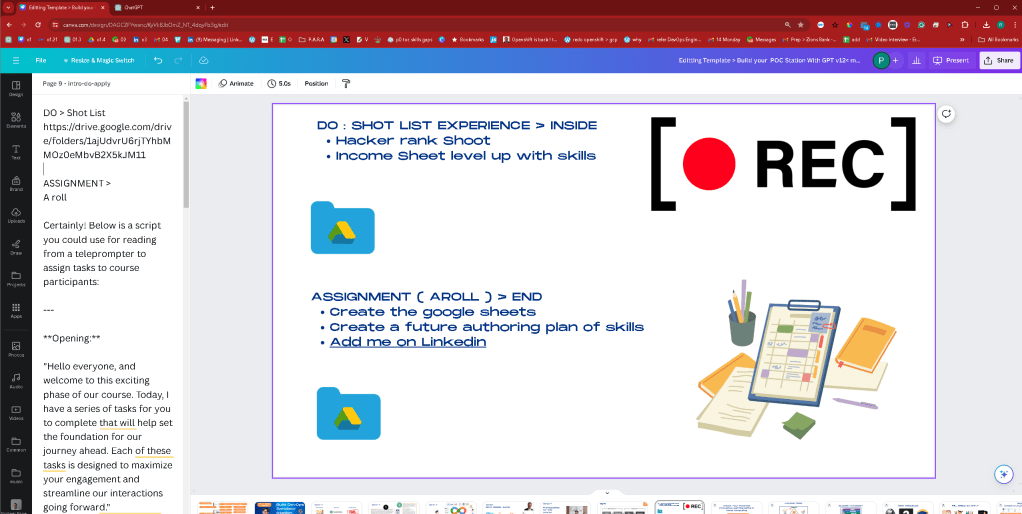
Task: Open the Uploads sidebar panel
Action: [x=16, y=215]
